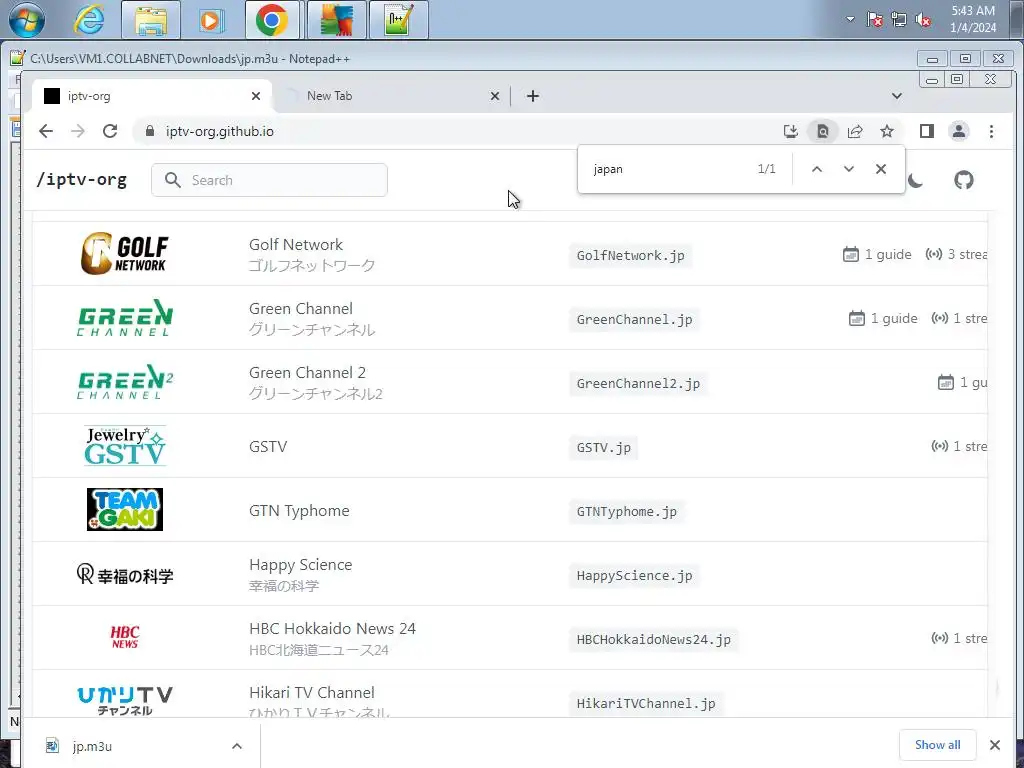Screen dimensions: 1024x768
Task: Open the Green Channel 1 guide button
Action: point(883,318)
